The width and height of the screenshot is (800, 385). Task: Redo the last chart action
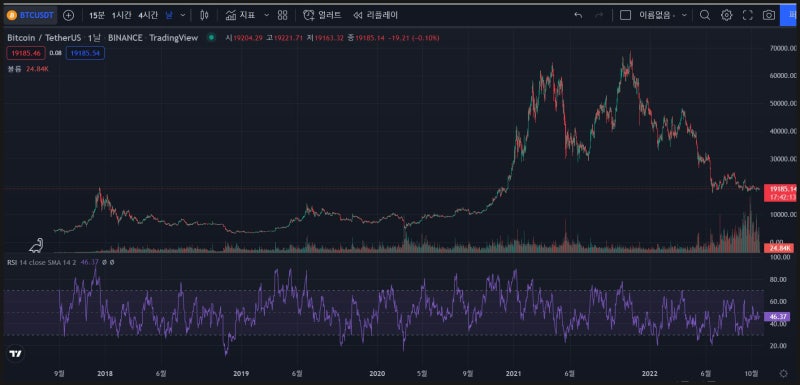[599, 15]
